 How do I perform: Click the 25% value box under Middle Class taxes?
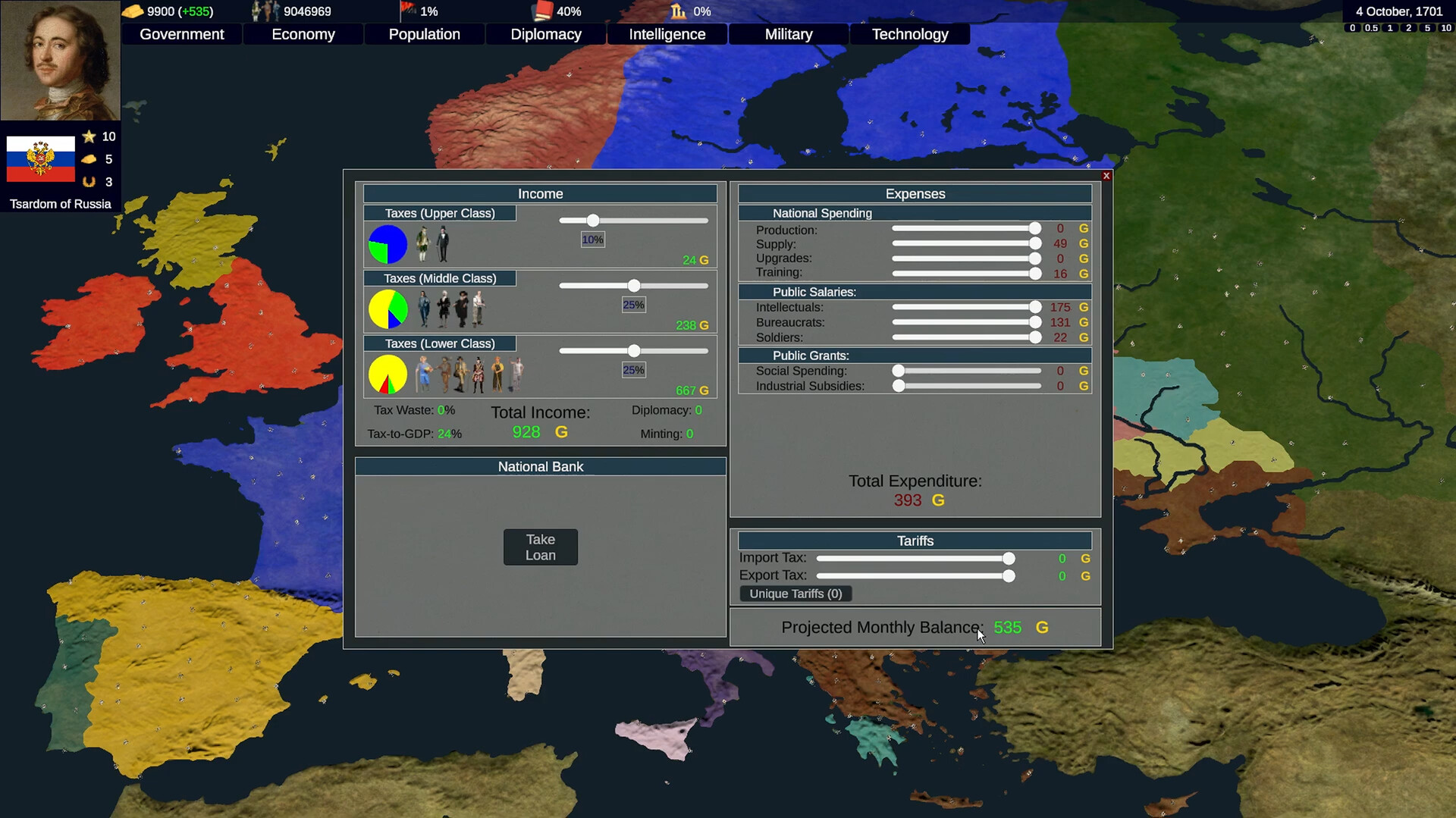click(633, 305)
